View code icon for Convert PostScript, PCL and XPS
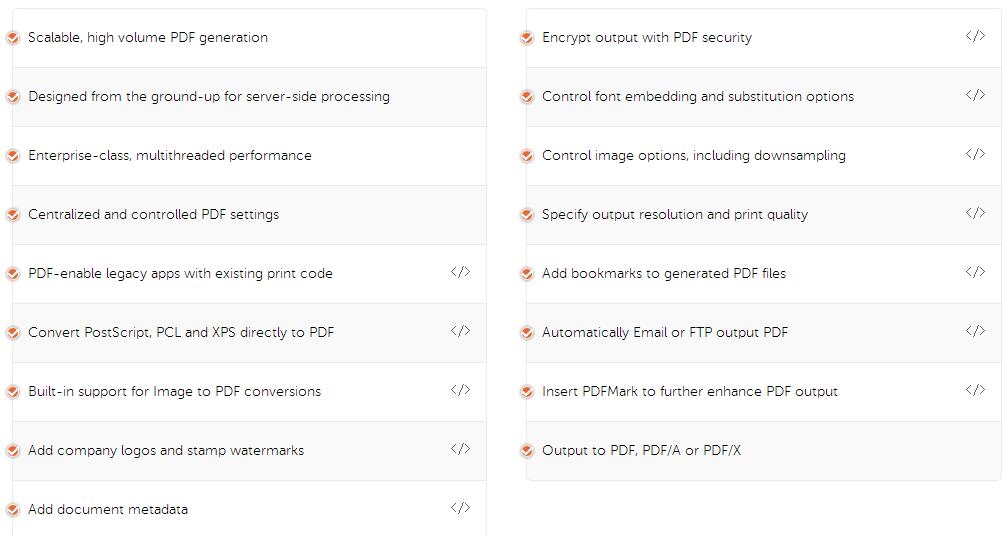Screen dimensions: 1007x537 pos(460,331)
